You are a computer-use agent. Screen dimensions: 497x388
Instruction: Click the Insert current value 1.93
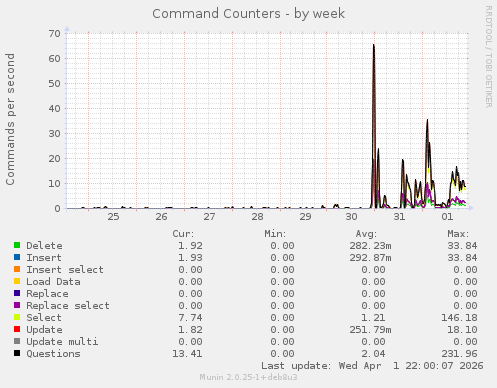[x=190, y=258]
